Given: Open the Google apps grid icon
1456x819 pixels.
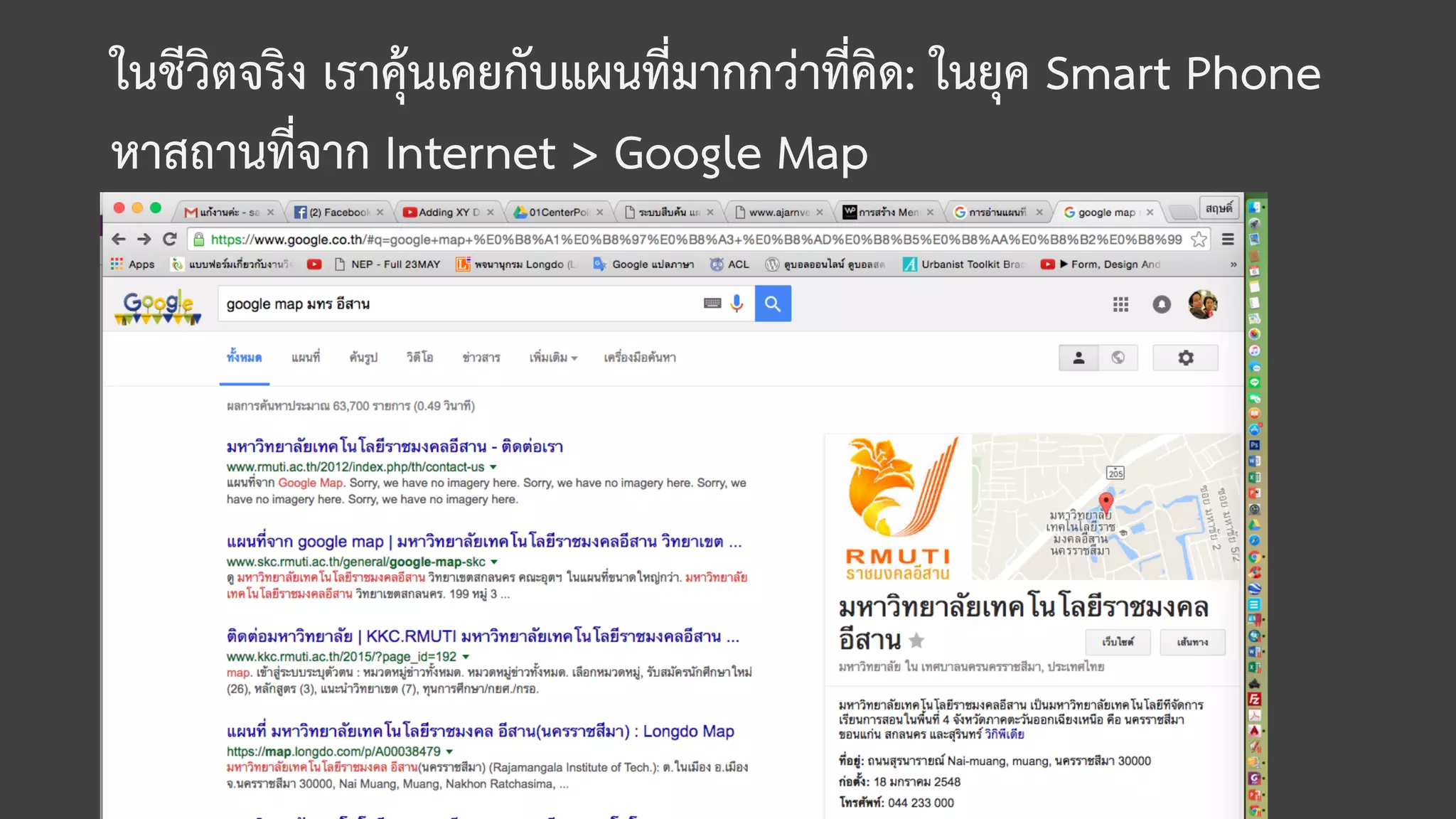Looking at the screenshot, I should coord(1120,304).
